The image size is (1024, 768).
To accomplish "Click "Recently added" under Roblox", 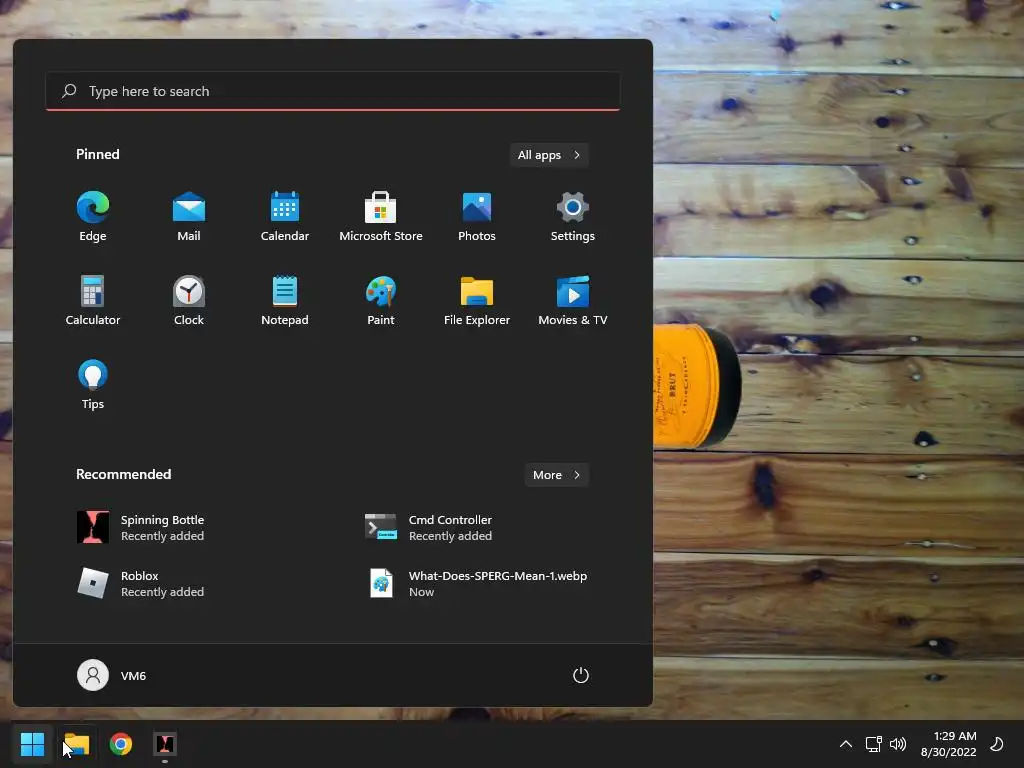I will coord(162,592).
